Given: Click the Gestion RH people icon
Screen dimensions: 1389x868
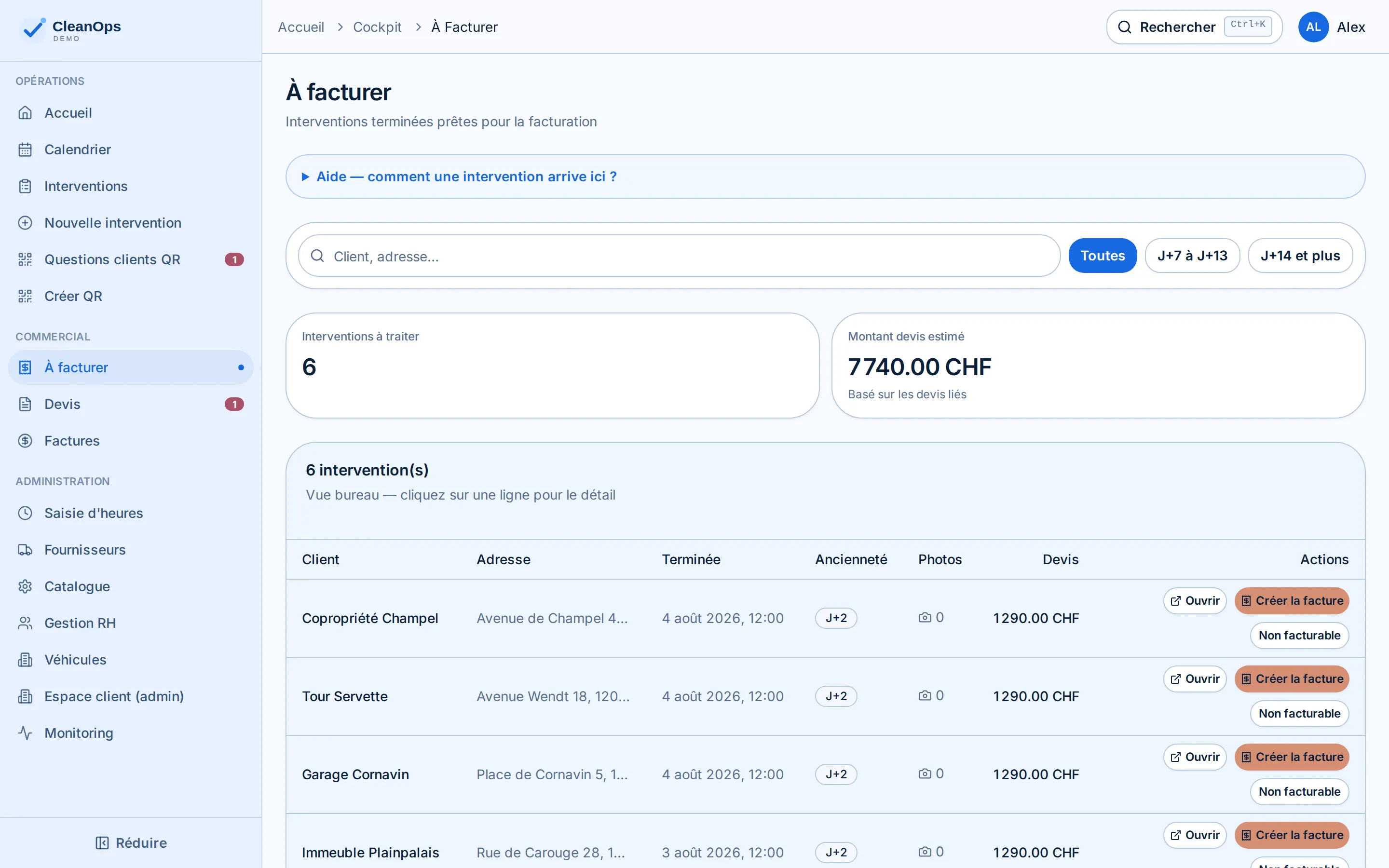Looking at the screenshot, I should (x=25, y=624).
